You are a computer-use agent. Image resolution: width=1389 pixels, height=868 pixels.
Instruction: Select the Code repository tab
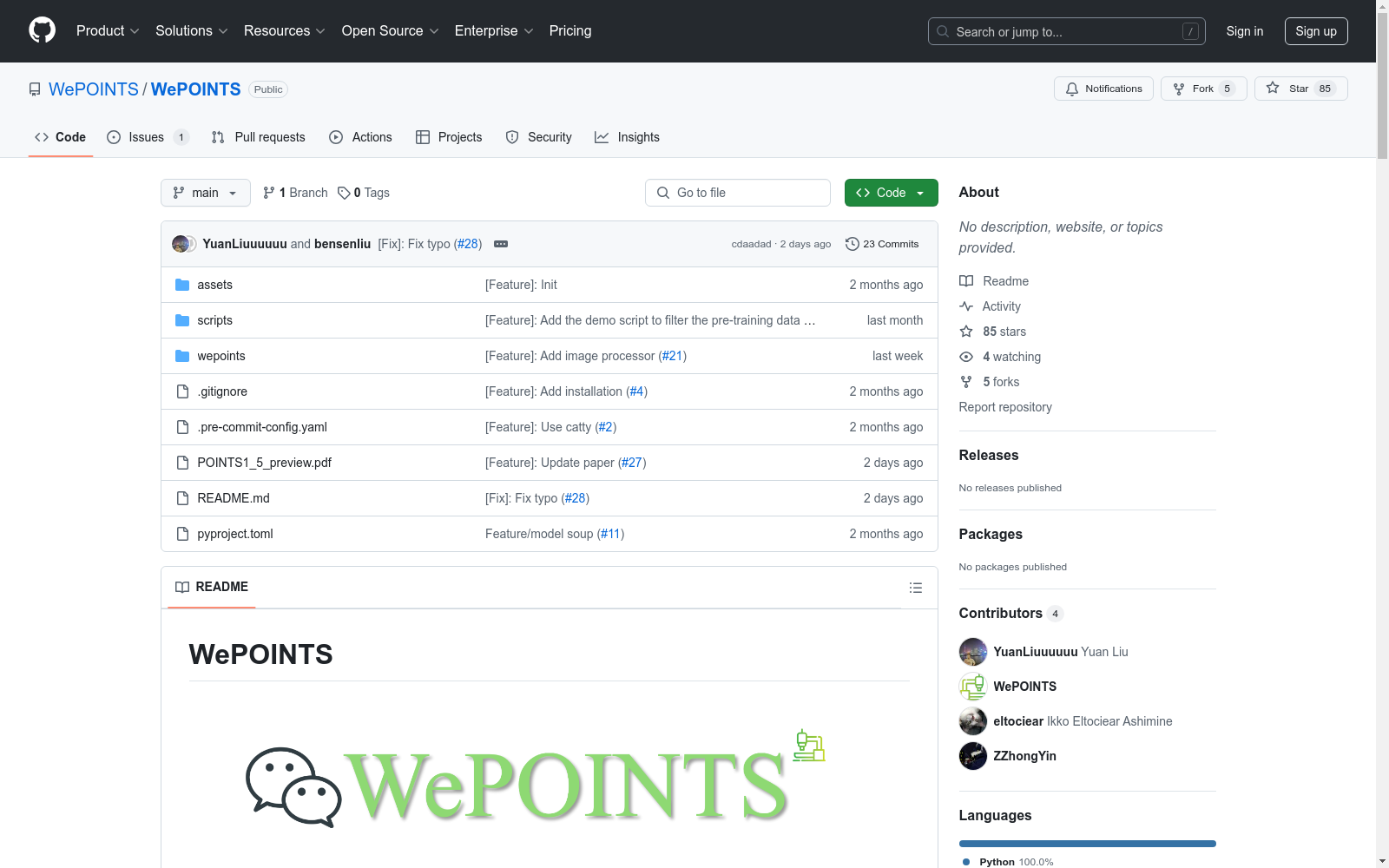coord(61,137)
